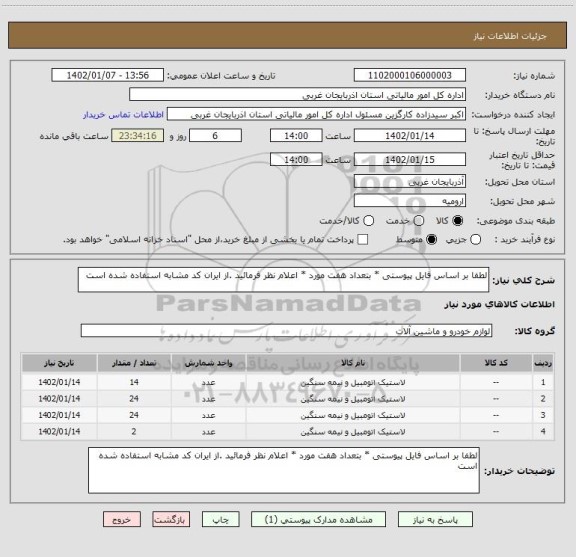Click announcement date field 1402/01/07 - 13:56
Image resolution: width=576 pixels, height=557 pixels.
click(x=108, y=75)
